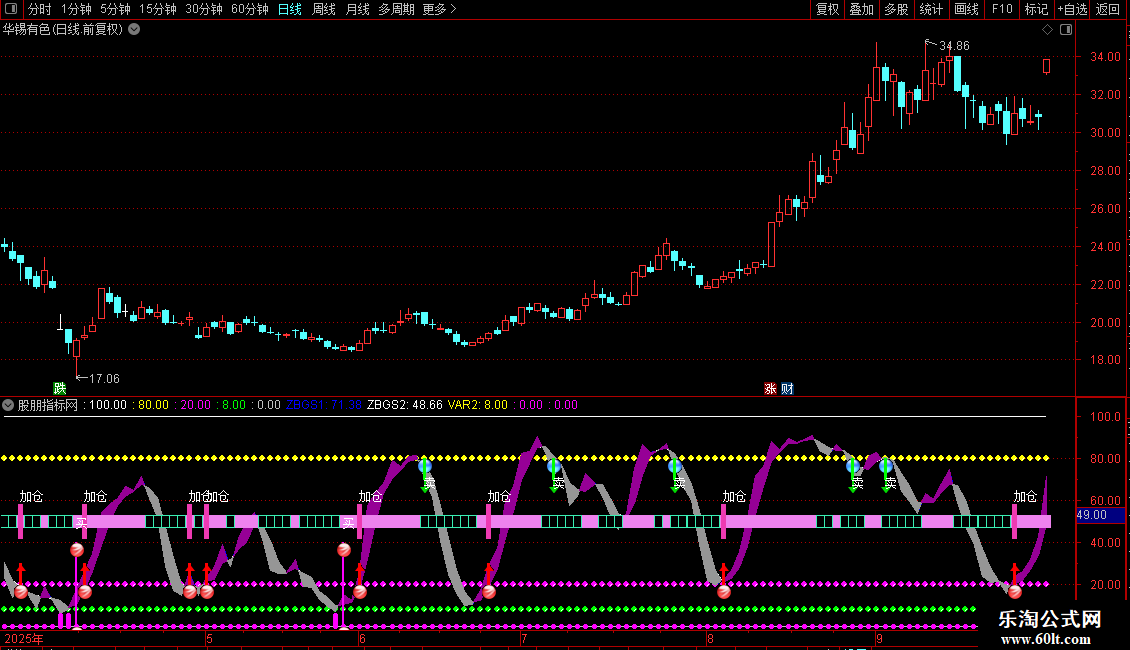Click the 复权 button
The height and width of the screenshot is (650, 1130).
pyautogui.click(x=827, y=9)
